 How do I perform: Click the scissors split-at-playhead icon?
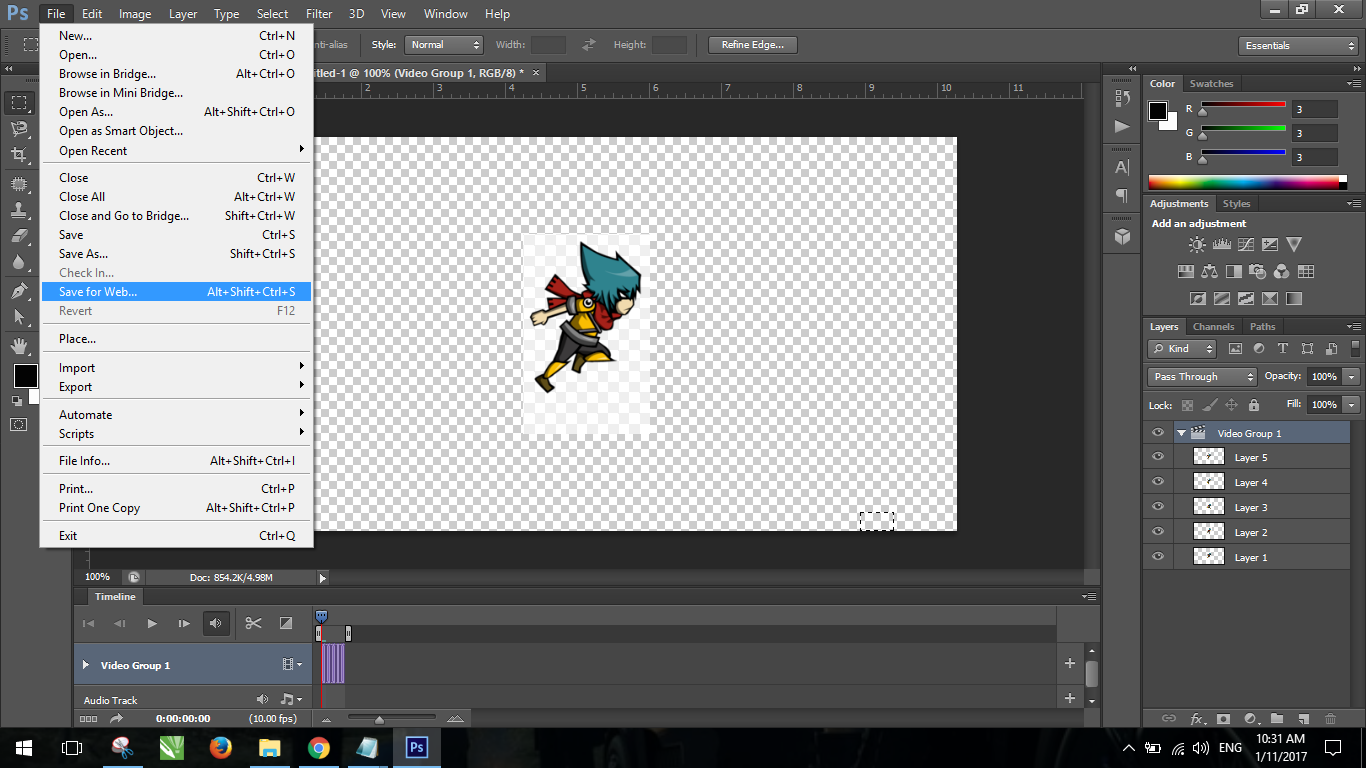[x=253, y=623]
